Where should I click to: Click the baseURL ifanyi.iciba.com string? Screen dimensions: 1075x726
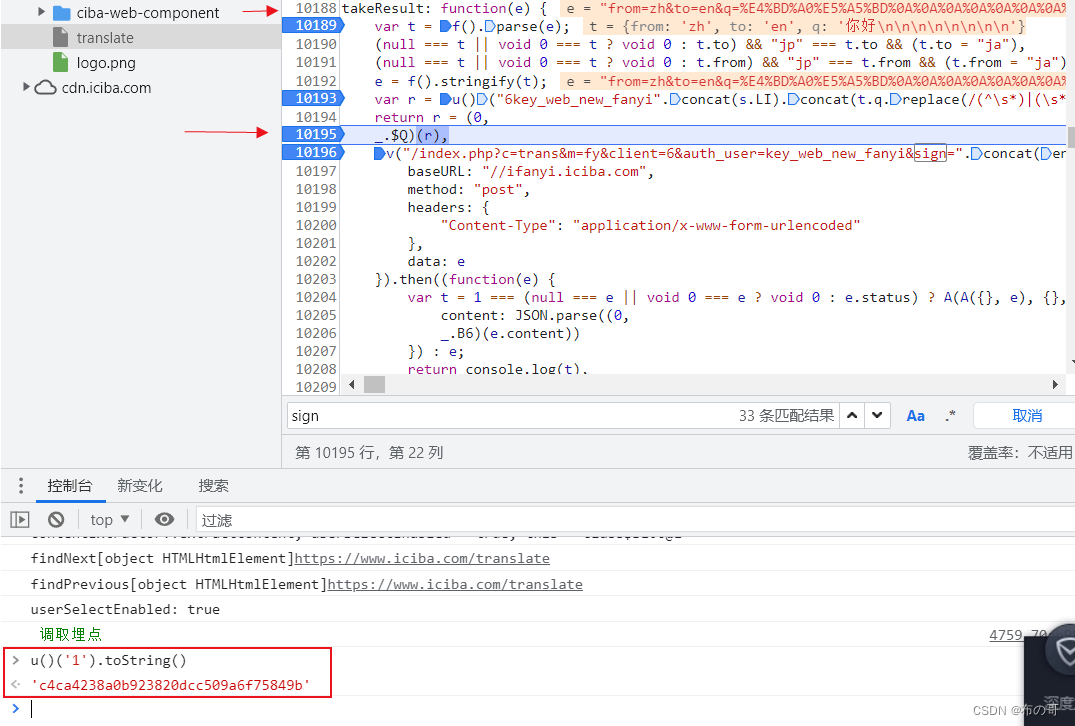click(564, 171)
